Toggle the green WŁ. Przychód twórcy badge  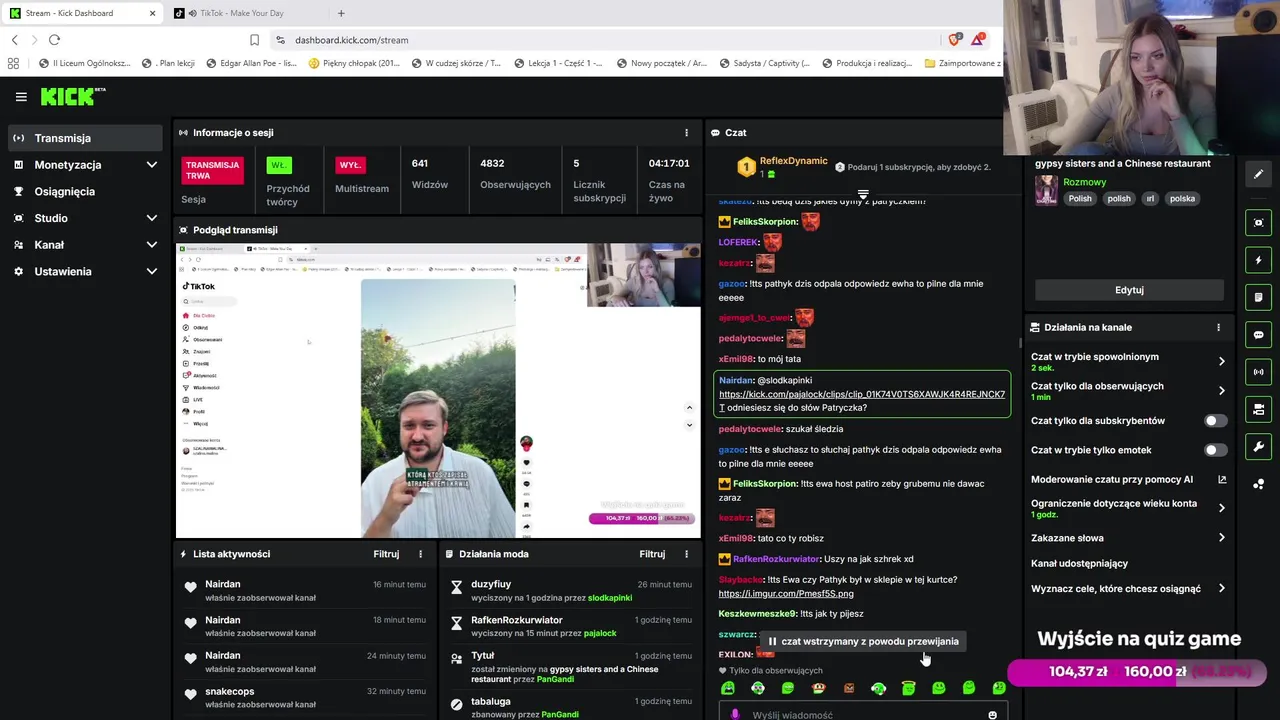[x=278, y=165]
